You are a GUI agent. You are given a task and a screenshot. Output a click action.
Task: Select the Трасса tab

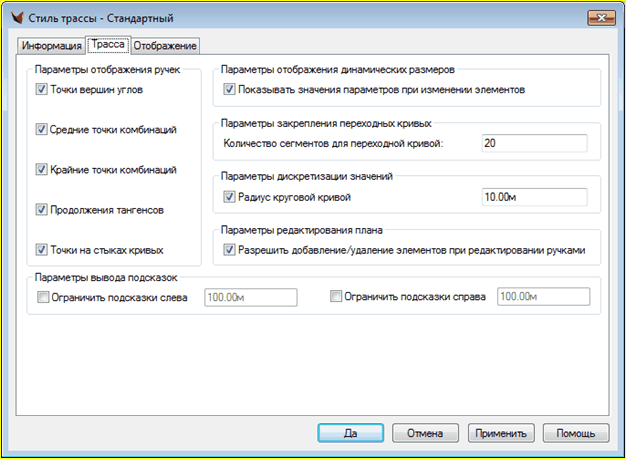tap(107, 44)
